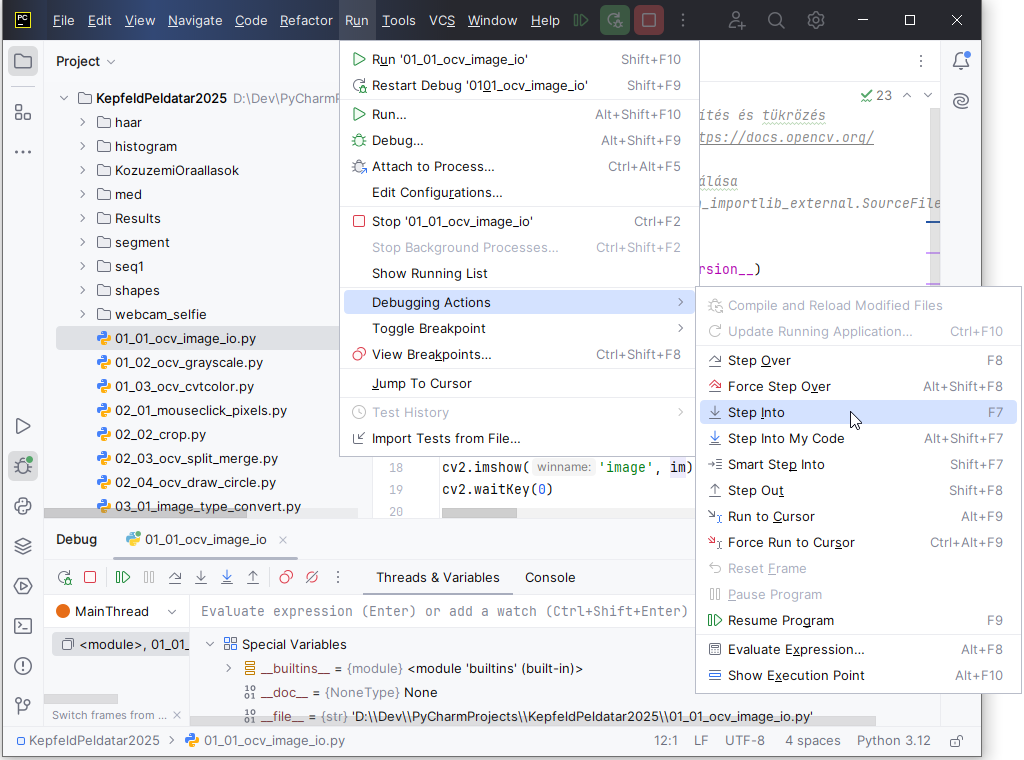The image size is (1024, 760).
Task: Click the Stop icon in Debug toolbar
Action: (x=90, y=577)
